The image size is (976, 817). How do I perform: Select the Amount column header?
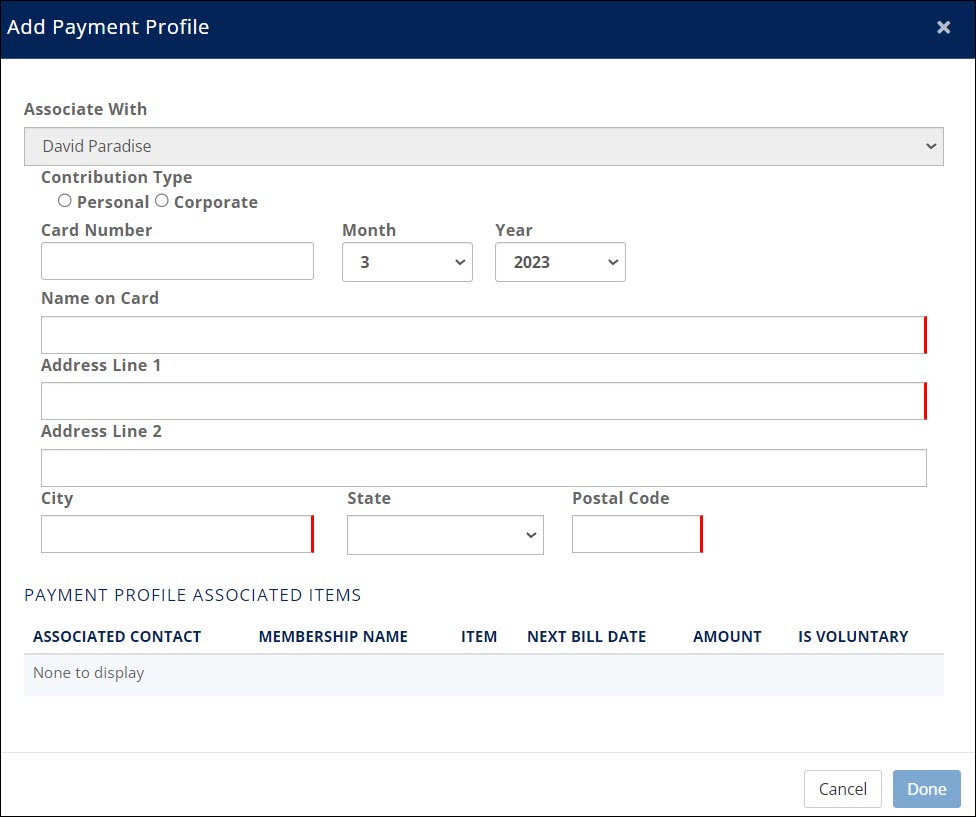click(727, 637)
